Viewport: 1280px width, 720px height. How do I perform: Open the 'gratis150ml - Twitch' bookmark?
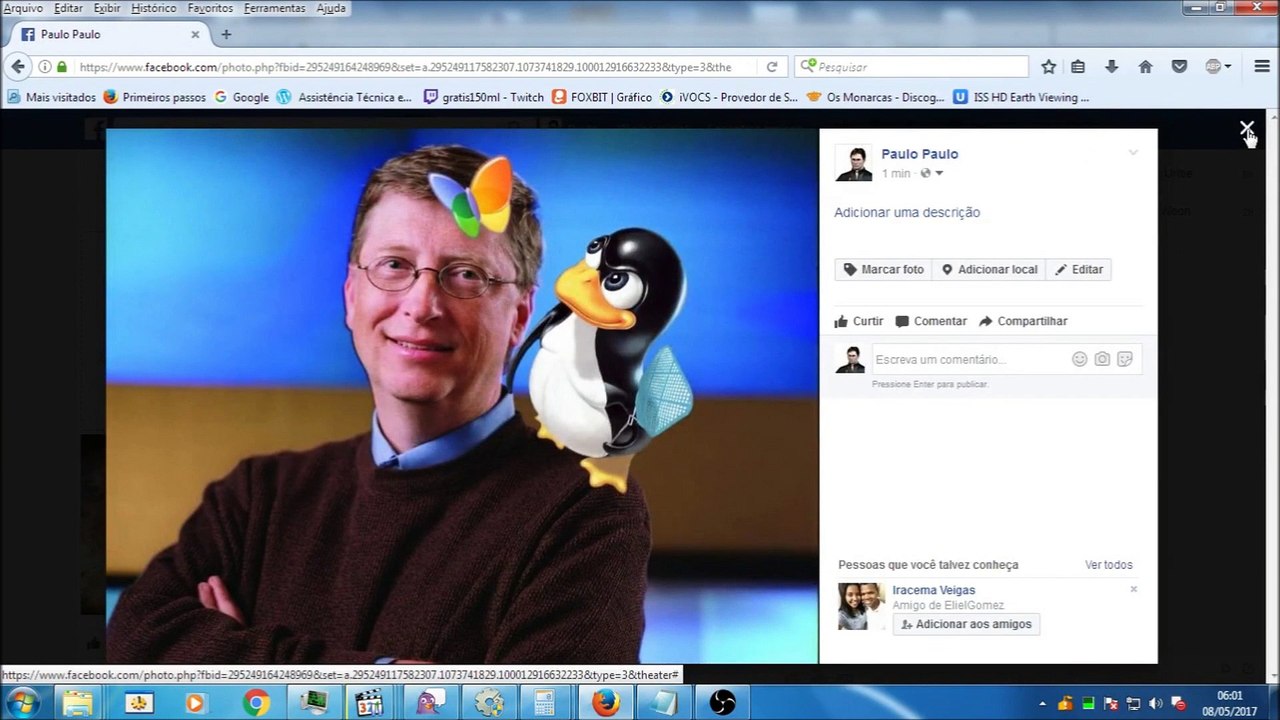pos(484,97)
